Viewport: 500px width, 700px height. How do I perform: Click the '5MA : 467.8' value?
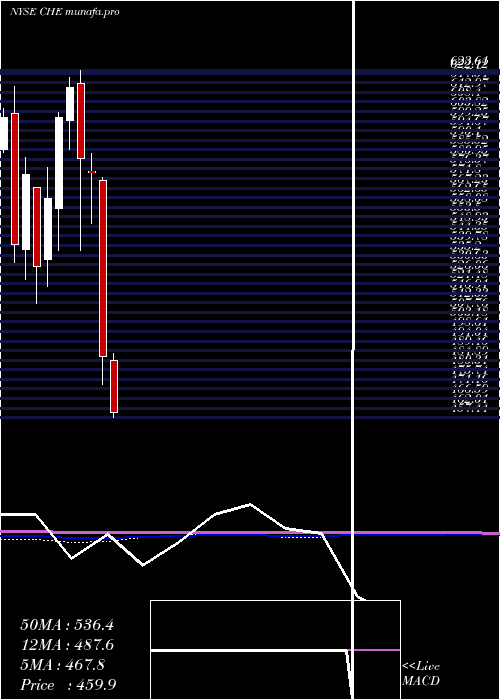coord(63,665)
